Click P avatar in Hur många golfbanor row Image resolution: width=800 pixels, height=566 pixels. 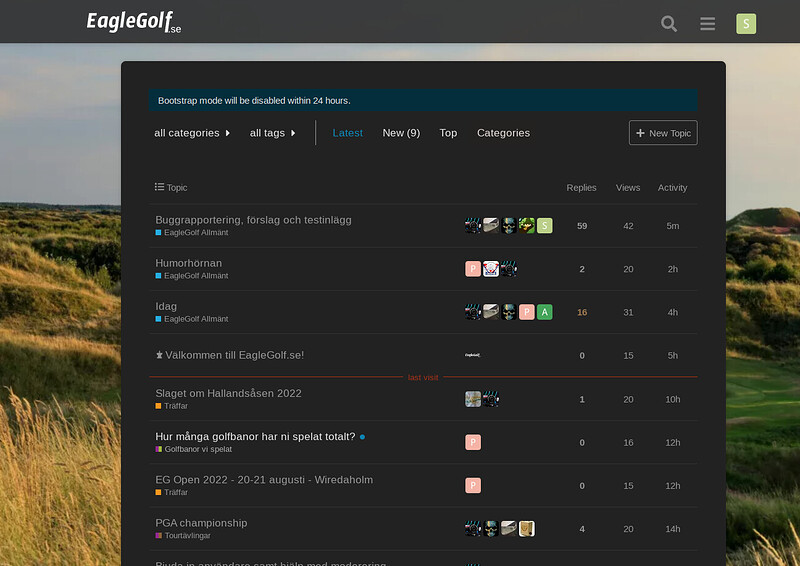(473, 442)
